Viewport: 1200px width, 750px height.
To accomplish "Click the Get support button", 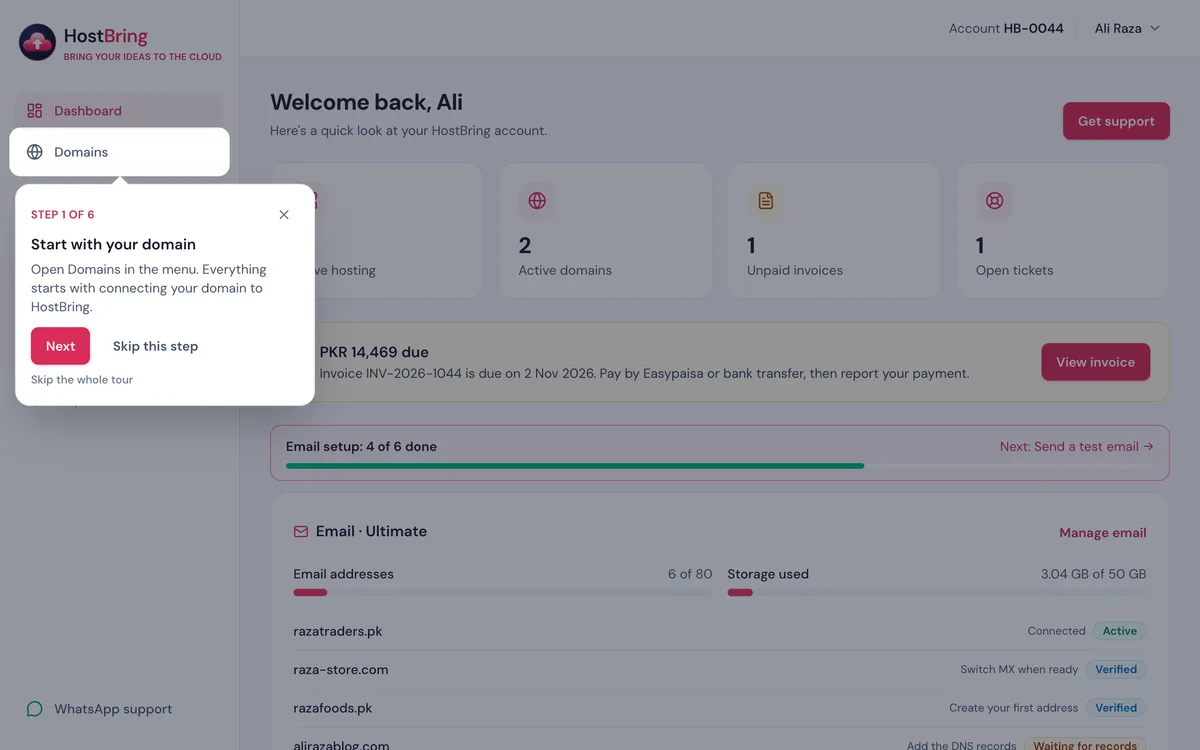I will tap(1116, 121).
